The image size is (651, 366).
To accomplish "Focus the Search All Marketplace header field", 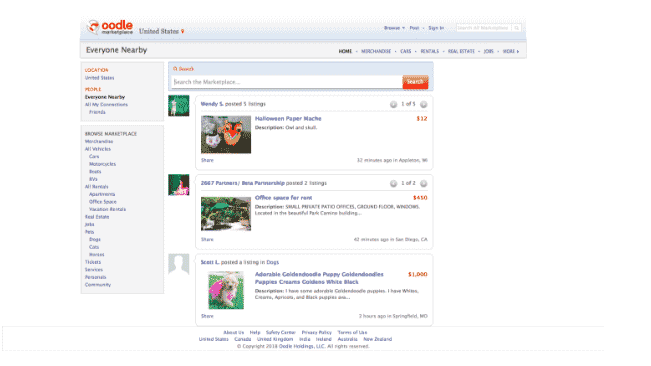I will point(484,28).
